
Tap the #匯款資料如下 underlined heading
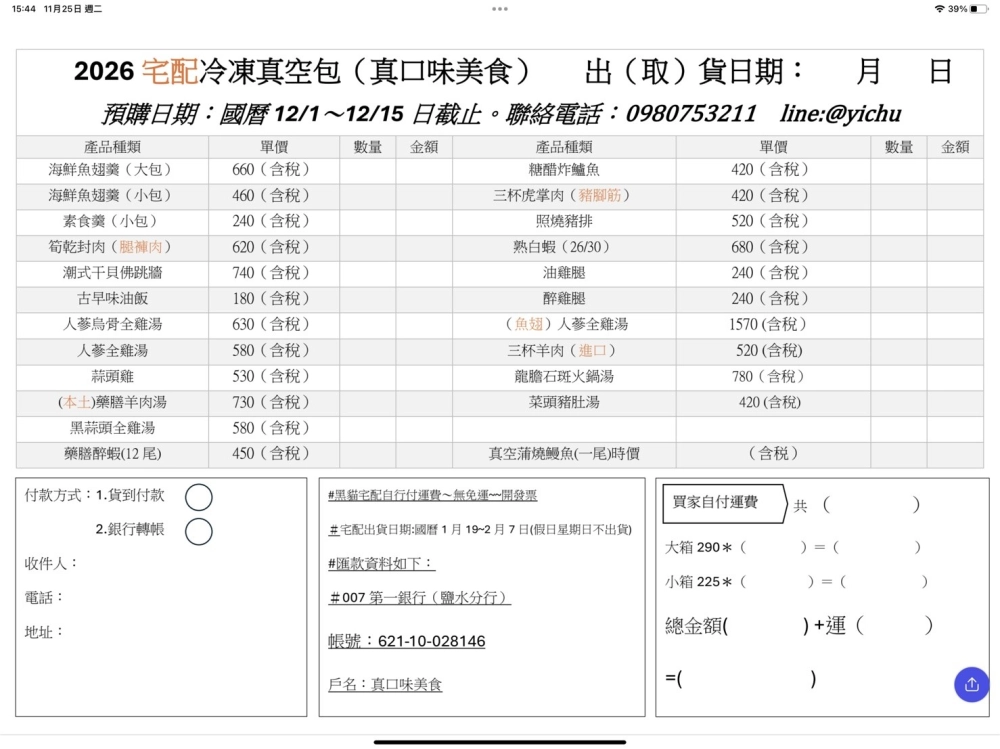pyautogui.click(x=381, y=564)
